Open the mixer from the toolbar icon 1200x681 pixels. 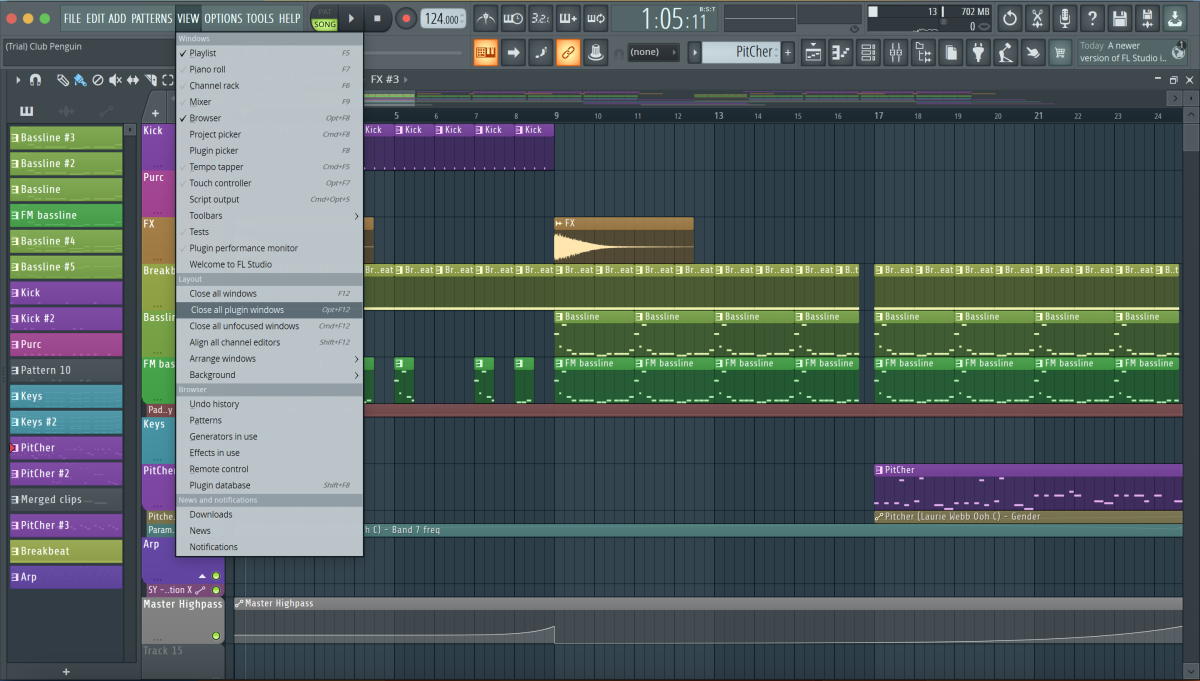click(895, 52)
